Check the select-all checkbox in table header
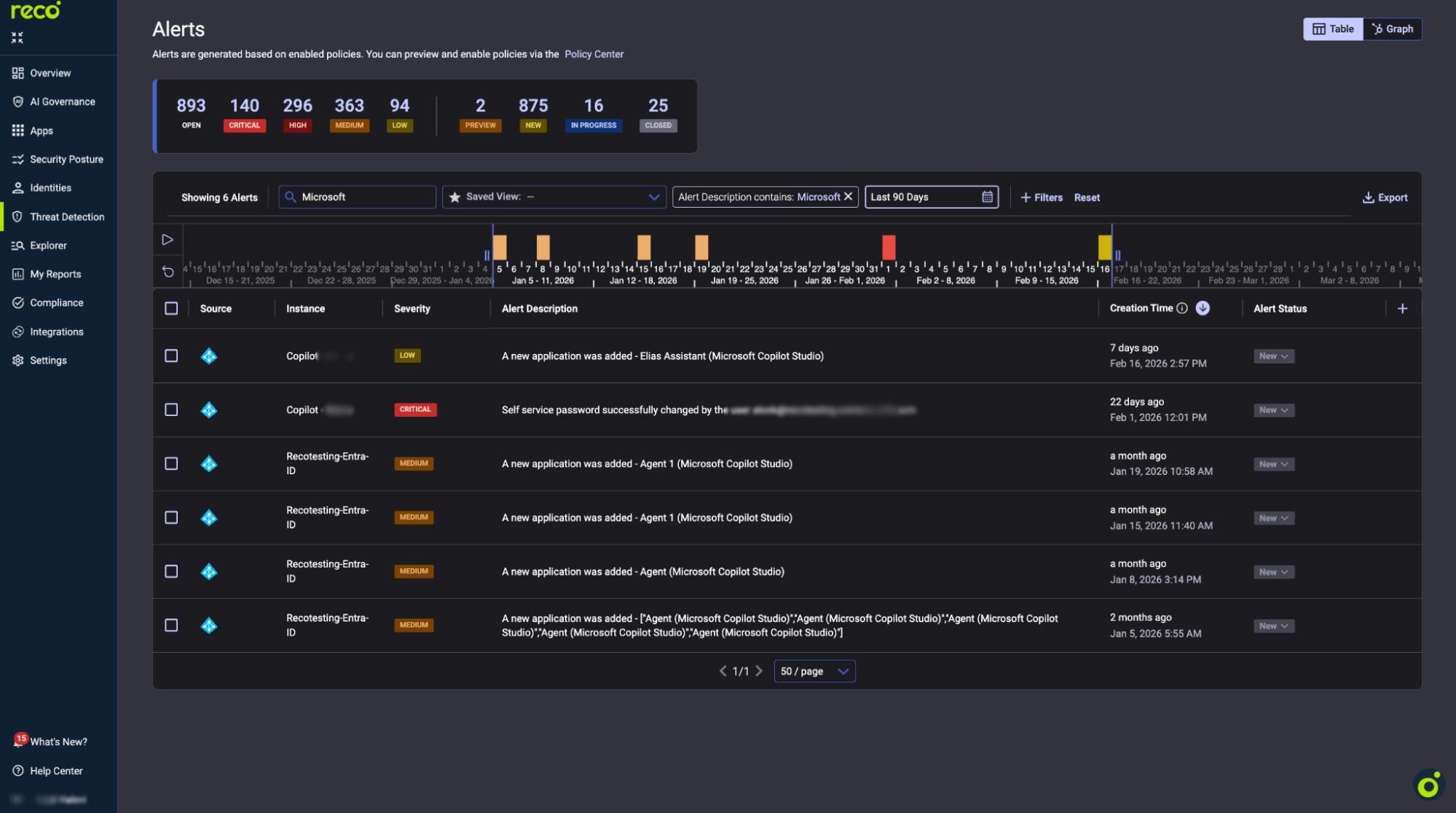This screenshot has width=1456, height=813. [x=172, y=308]
